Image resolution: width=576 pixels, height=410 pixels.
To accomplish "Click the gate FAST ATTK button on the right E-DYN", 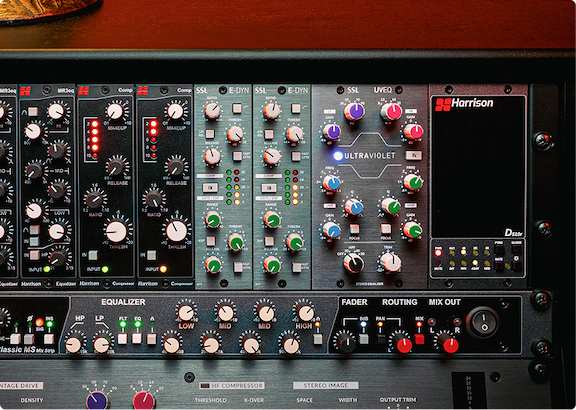I will [x=296, y=267].
